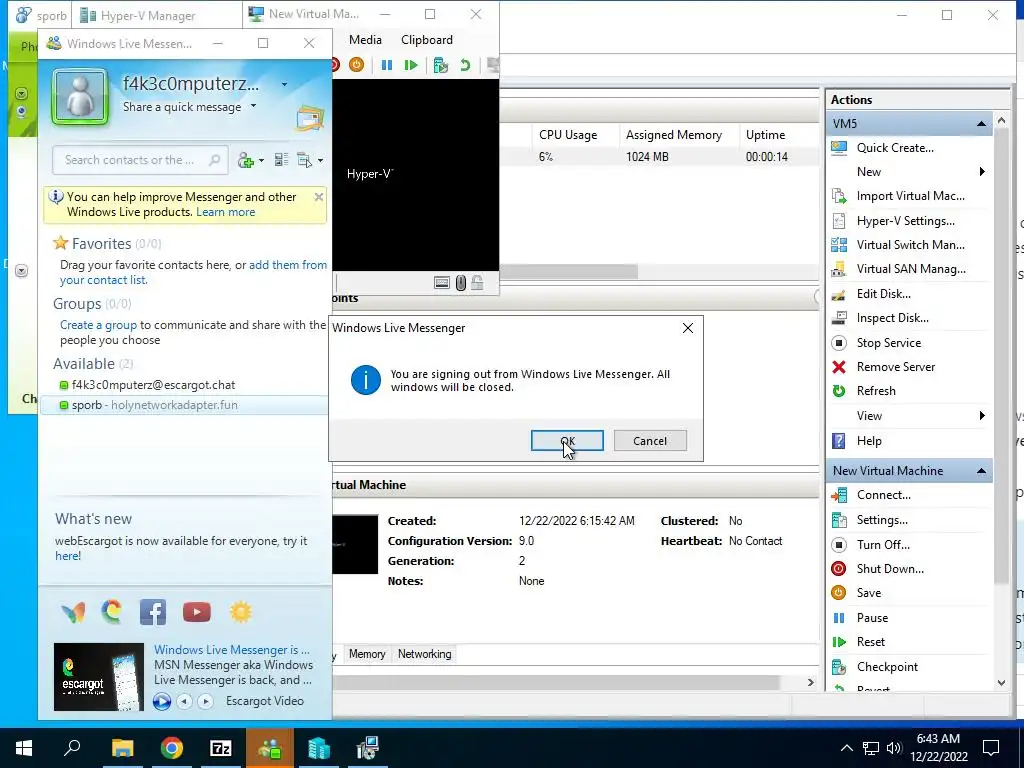1024x768 pixels.
Task: Click the Learn more link
Action: [225, 212]
